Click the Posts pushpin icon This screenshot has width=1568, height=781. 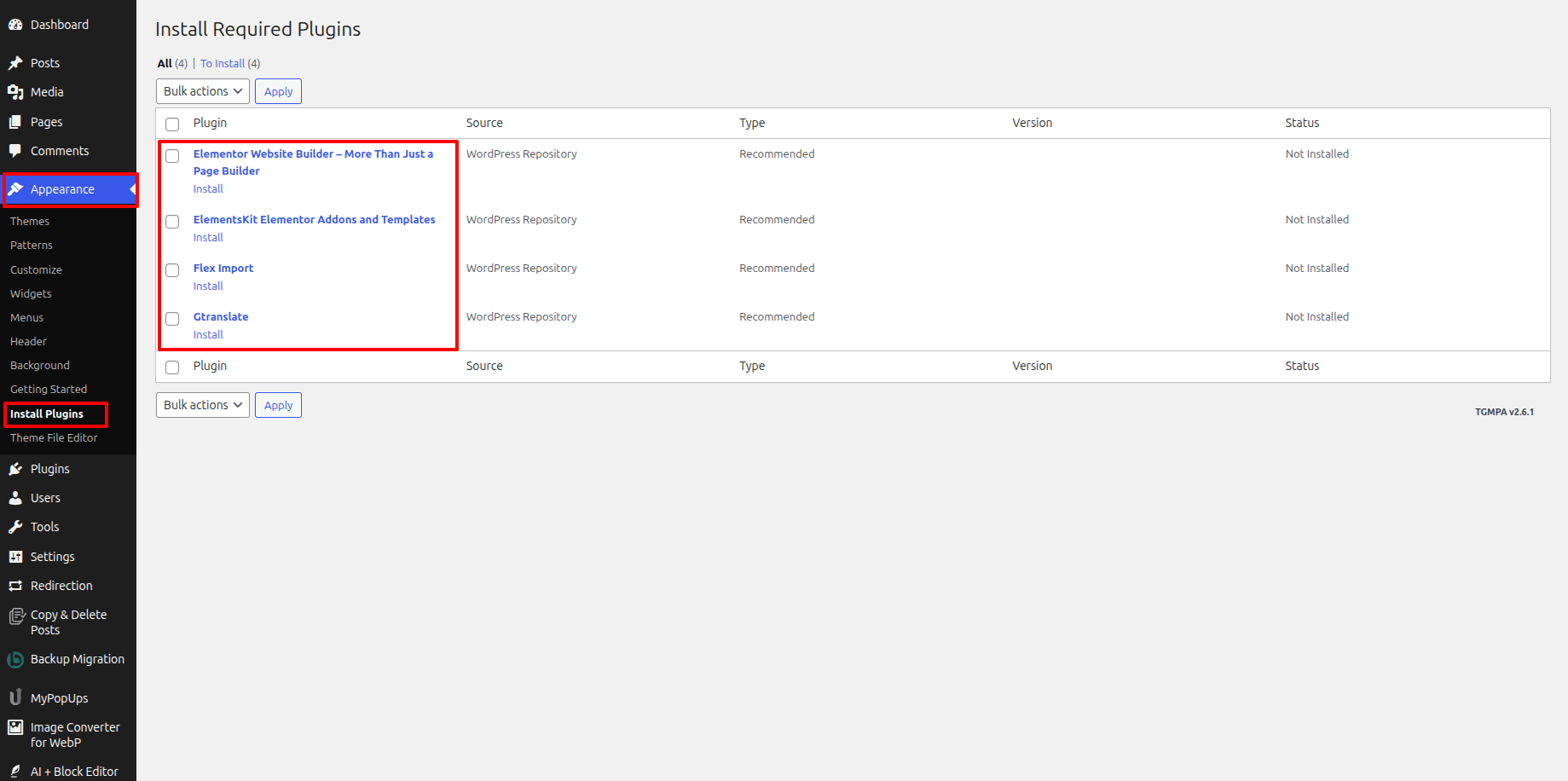tap(15, 63)
